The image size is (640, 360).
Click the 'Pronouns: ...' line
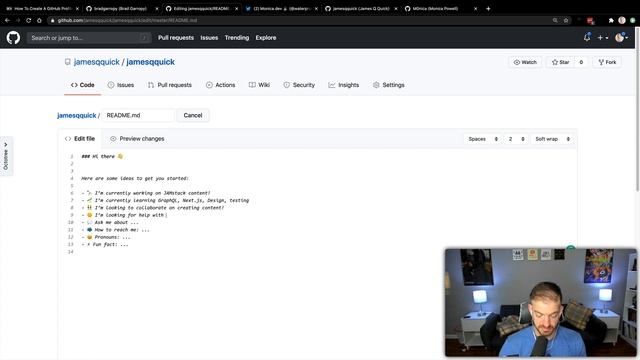point(106,237)
